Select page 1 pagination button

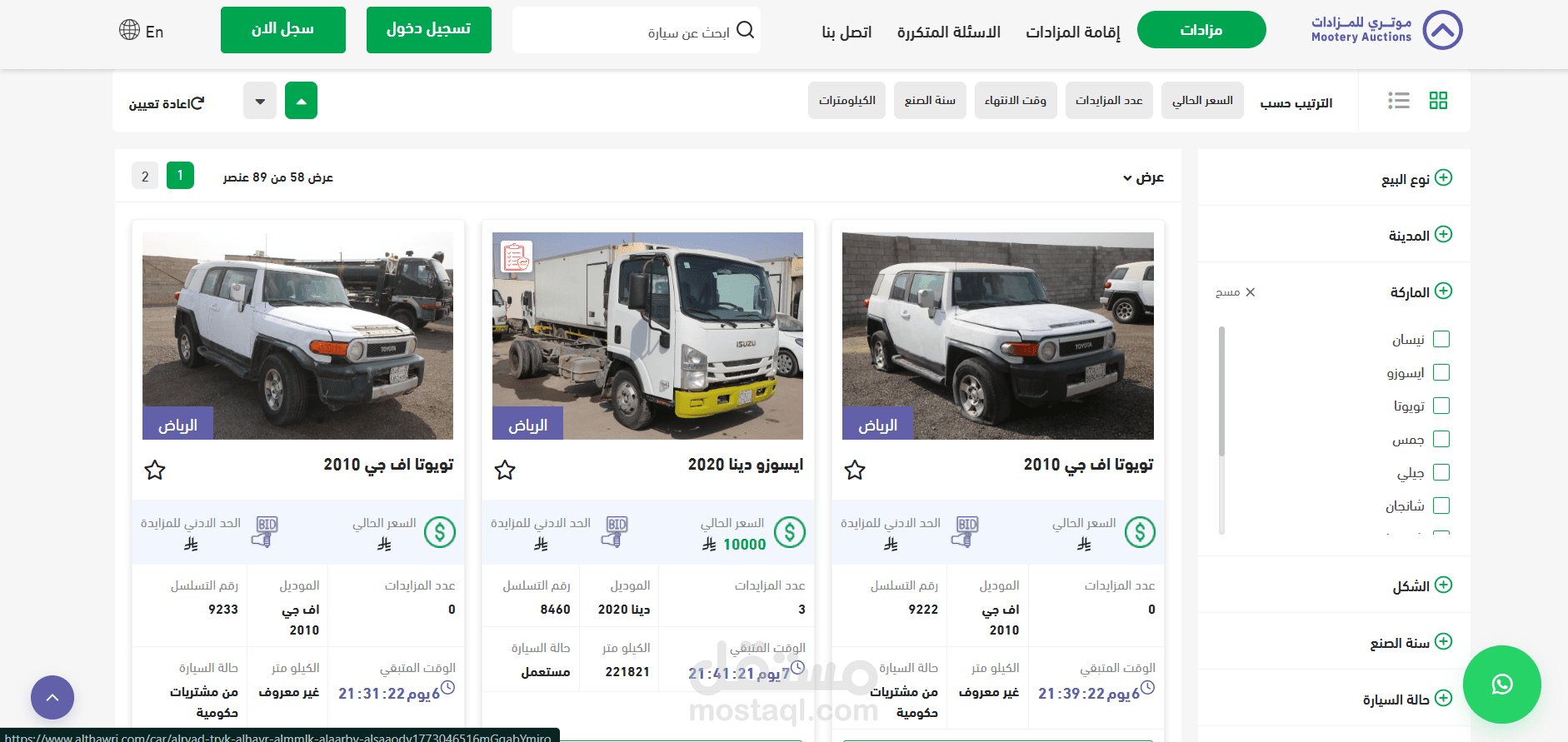coord(180,176)
